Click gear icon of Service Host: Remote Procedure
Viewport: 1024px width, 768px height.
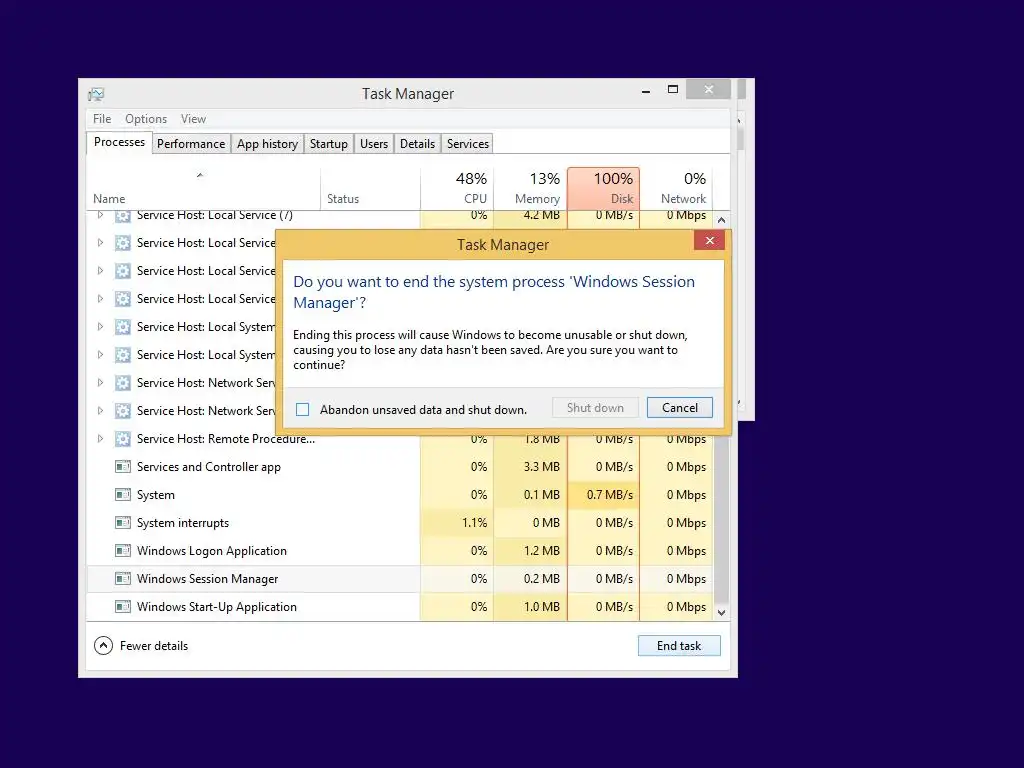tap(123, 439)
